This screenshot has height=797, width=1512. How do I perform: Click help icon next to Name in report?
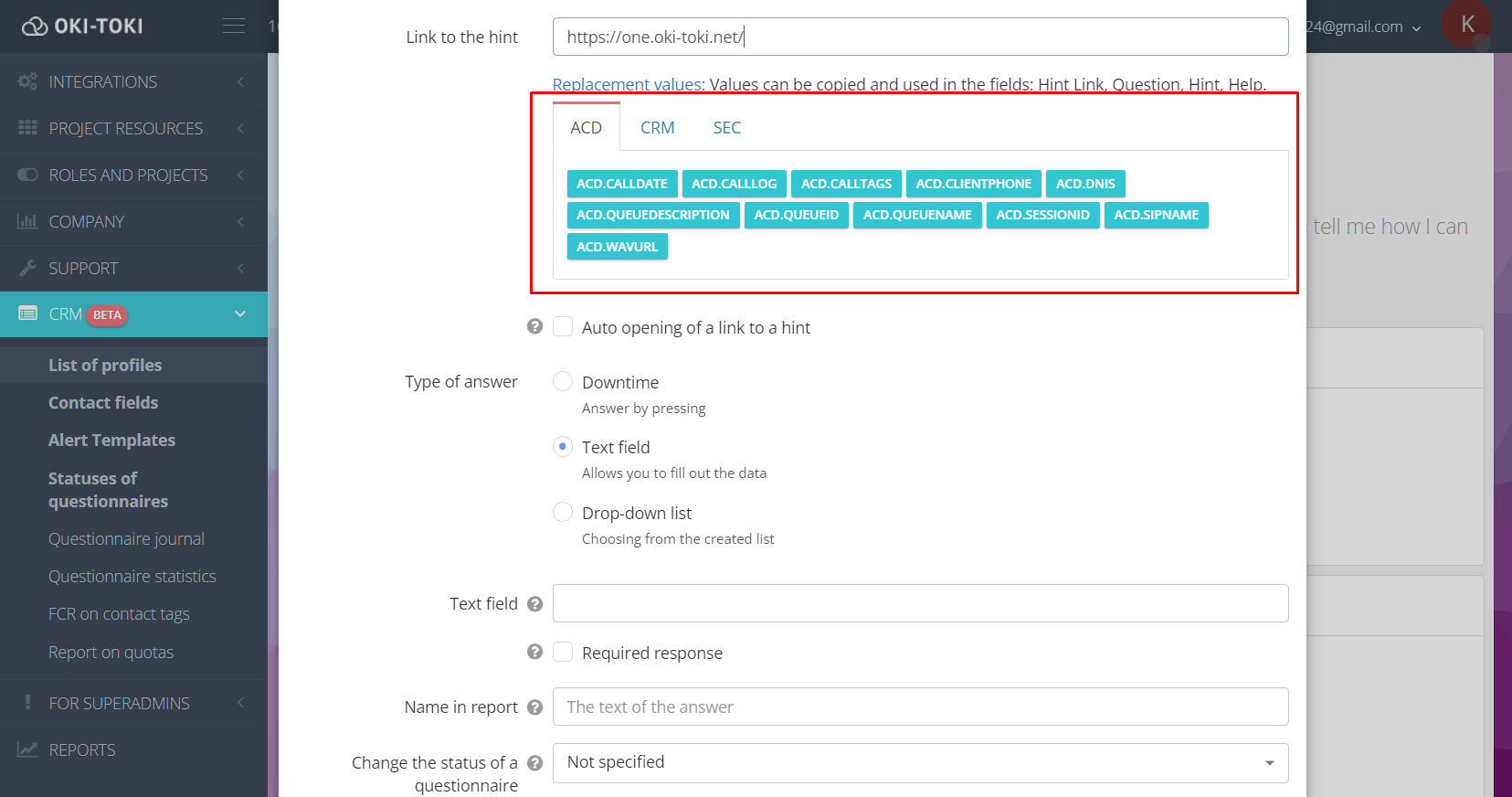pos(535,707)
